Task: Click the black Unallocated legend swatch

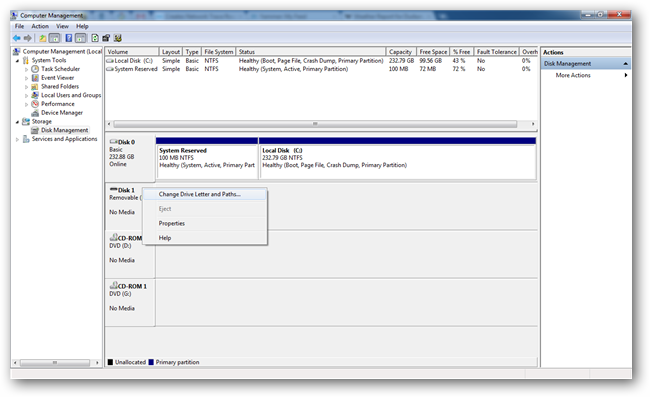Action: pyautogui.click(x=110, y=362)
